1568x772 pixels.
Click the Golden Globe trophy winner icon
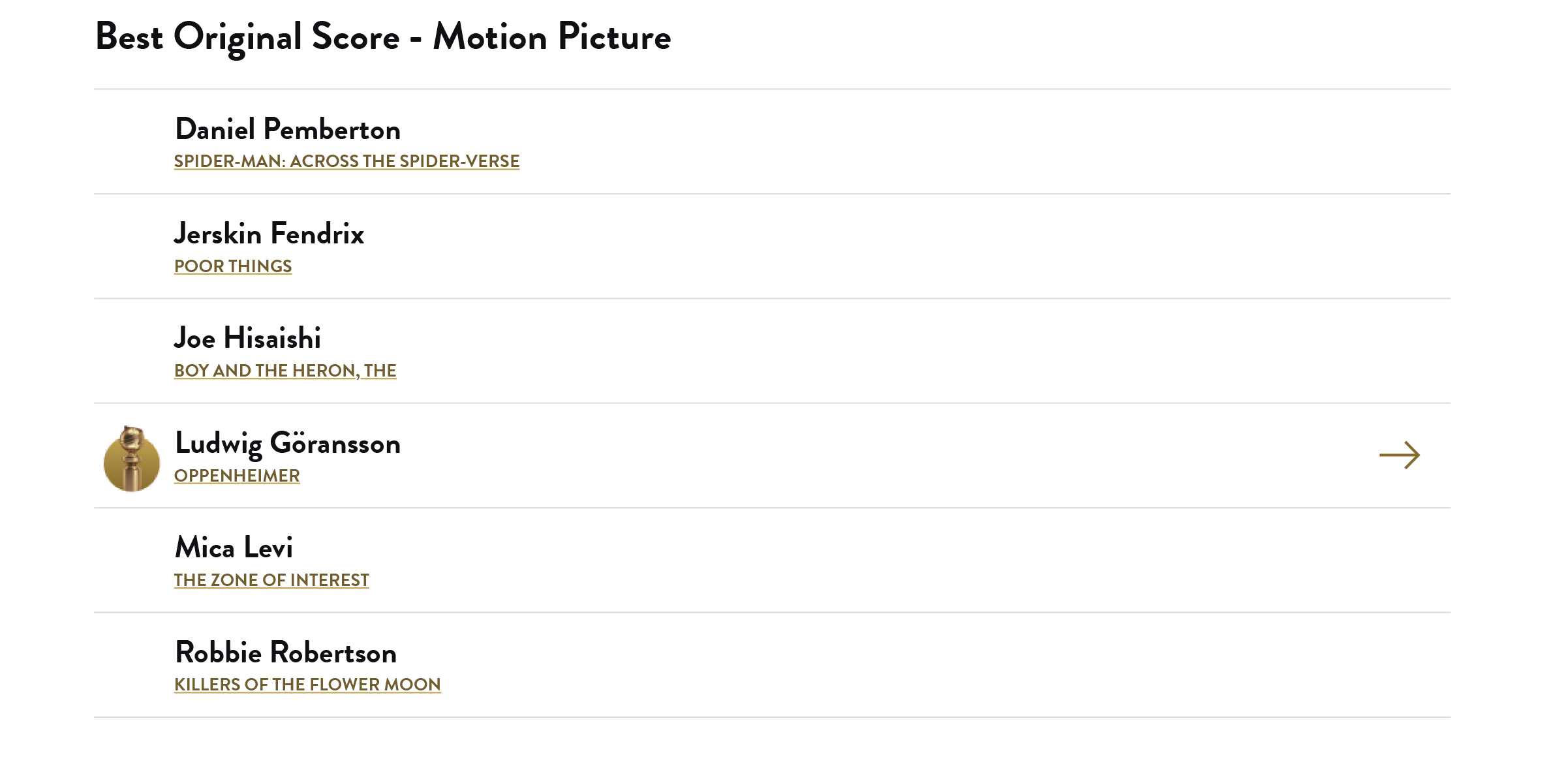[x=132, y=458]
